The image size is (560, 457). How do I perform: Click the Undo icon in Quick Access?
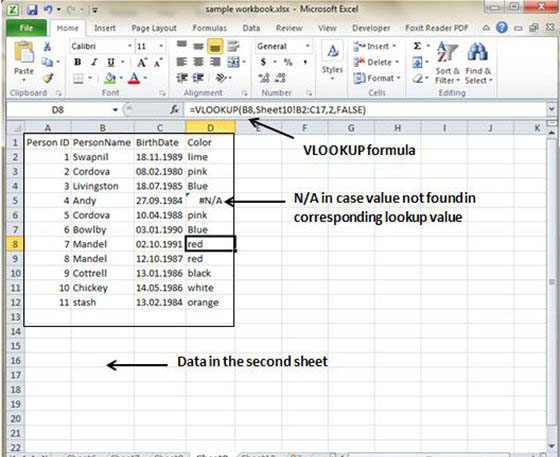[48, 10]
